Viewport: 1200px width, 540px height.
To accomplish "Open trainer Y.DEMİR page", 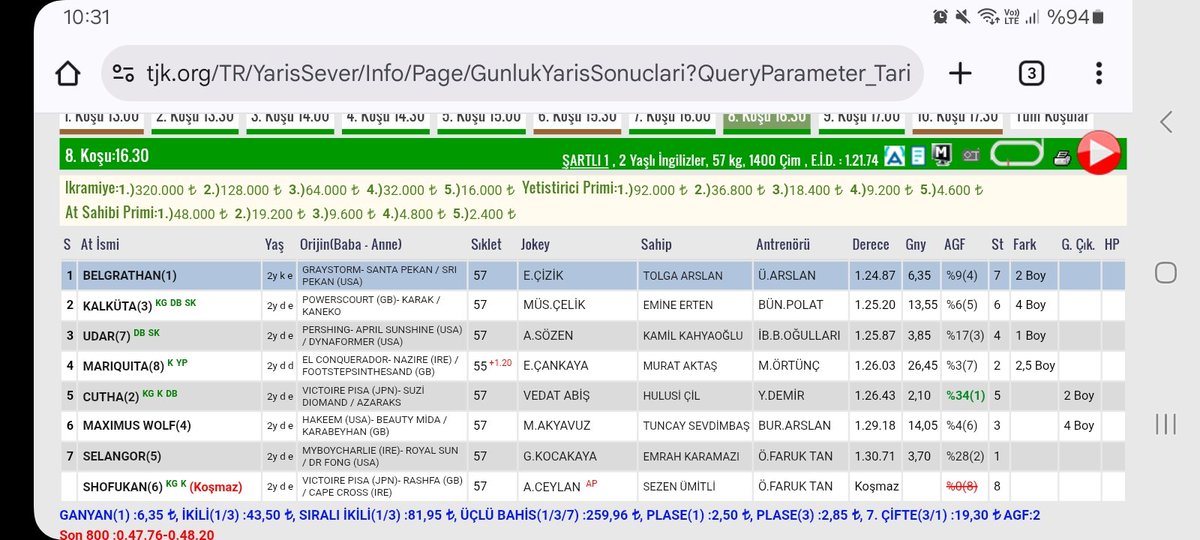I will [x=780, y=396].
